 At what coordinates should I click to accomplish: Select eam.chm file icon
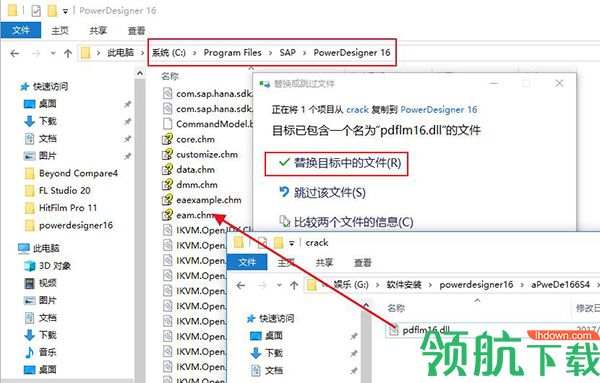(x=167, y=215)
